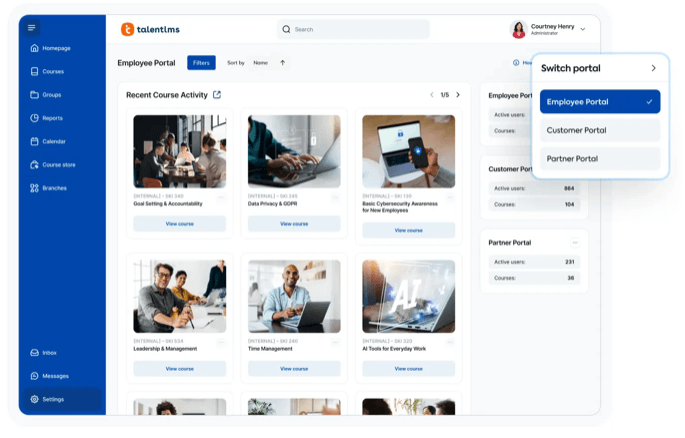Open Courses from the sidebar
The width and height of the screenshot is (685, 438).
coord(52,71)
